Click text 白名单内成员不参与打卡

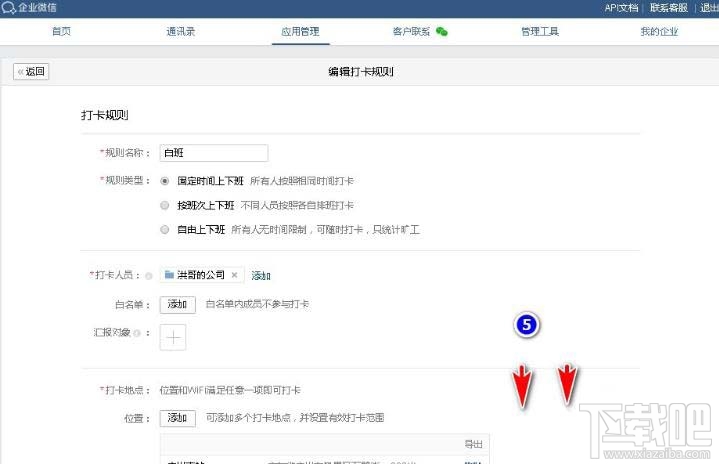[257, 304]
